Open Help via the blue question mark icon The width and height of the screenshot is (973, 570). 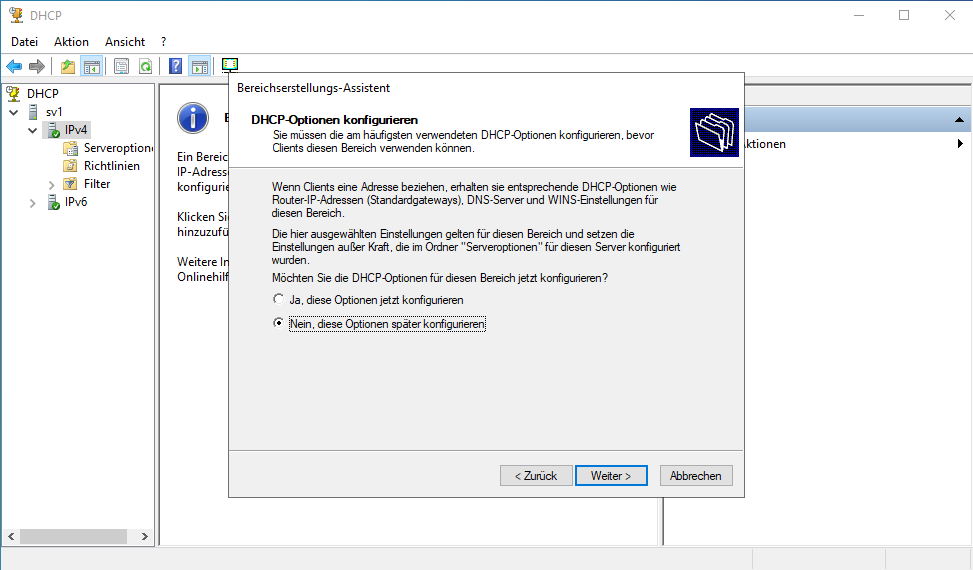[176, 66]
